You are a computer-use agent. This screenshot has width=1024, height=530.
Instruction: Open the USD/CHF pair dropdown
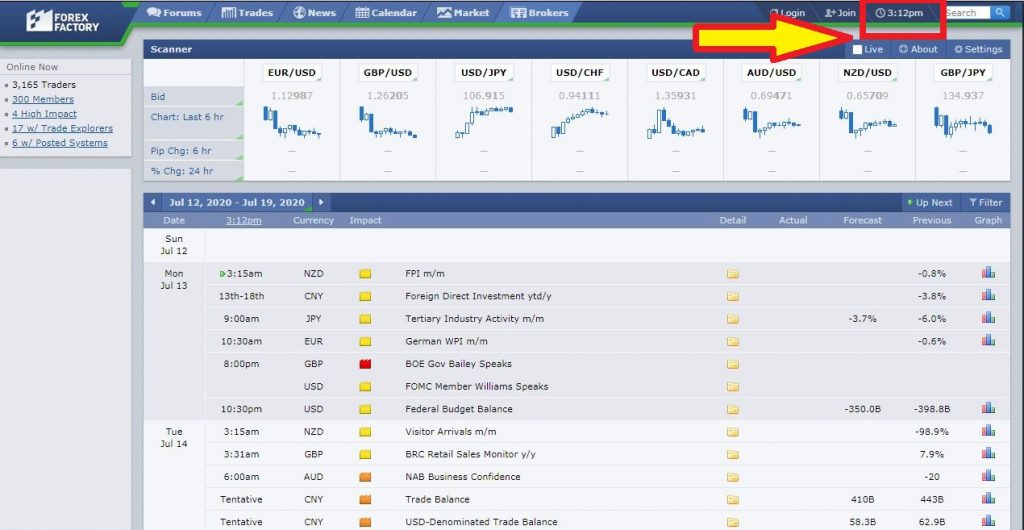[x=580, y=72]
